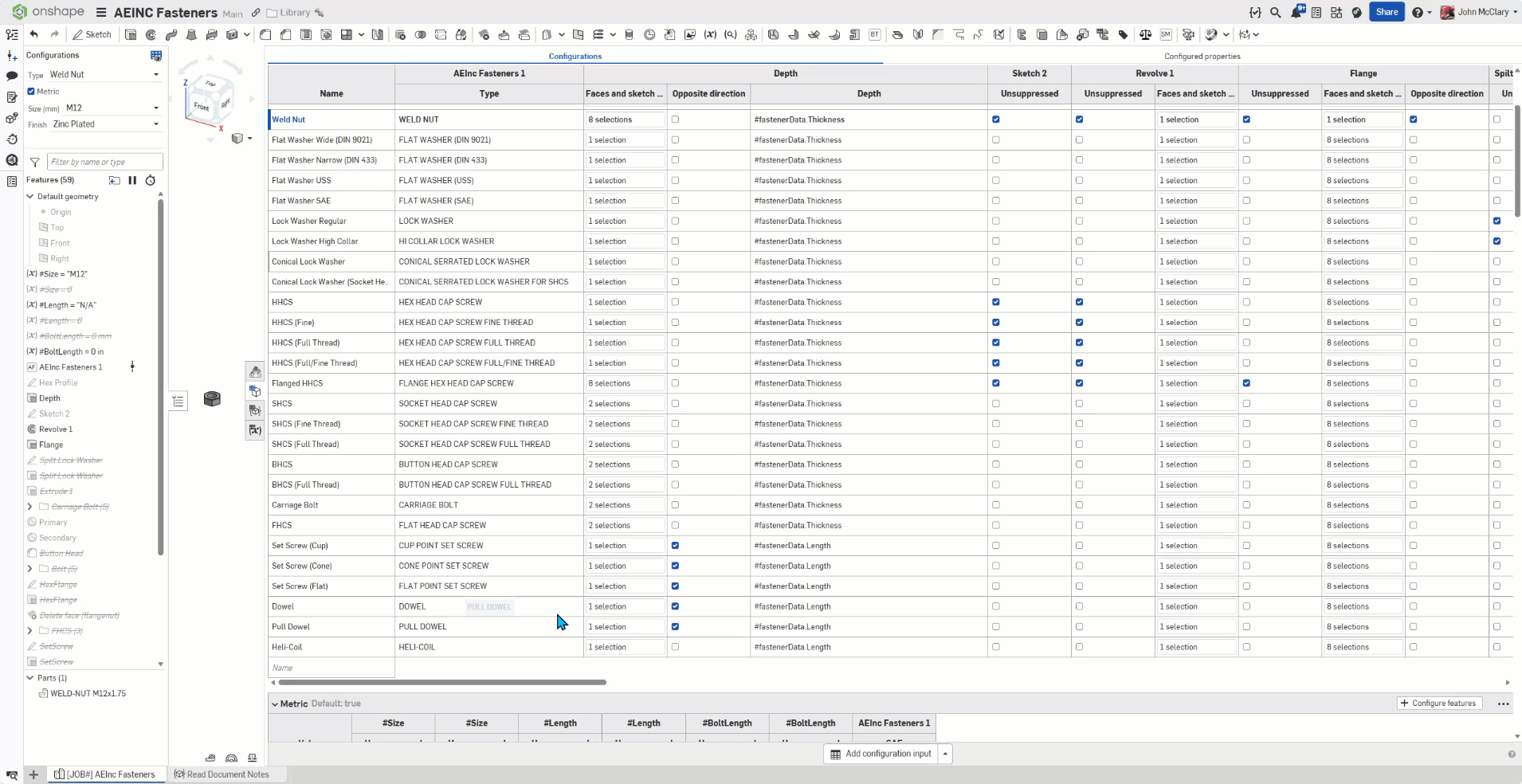Open the view cube display options dropdown
Image resolution: width=1522 pixels, height=784 pixels.
[241, 139]
